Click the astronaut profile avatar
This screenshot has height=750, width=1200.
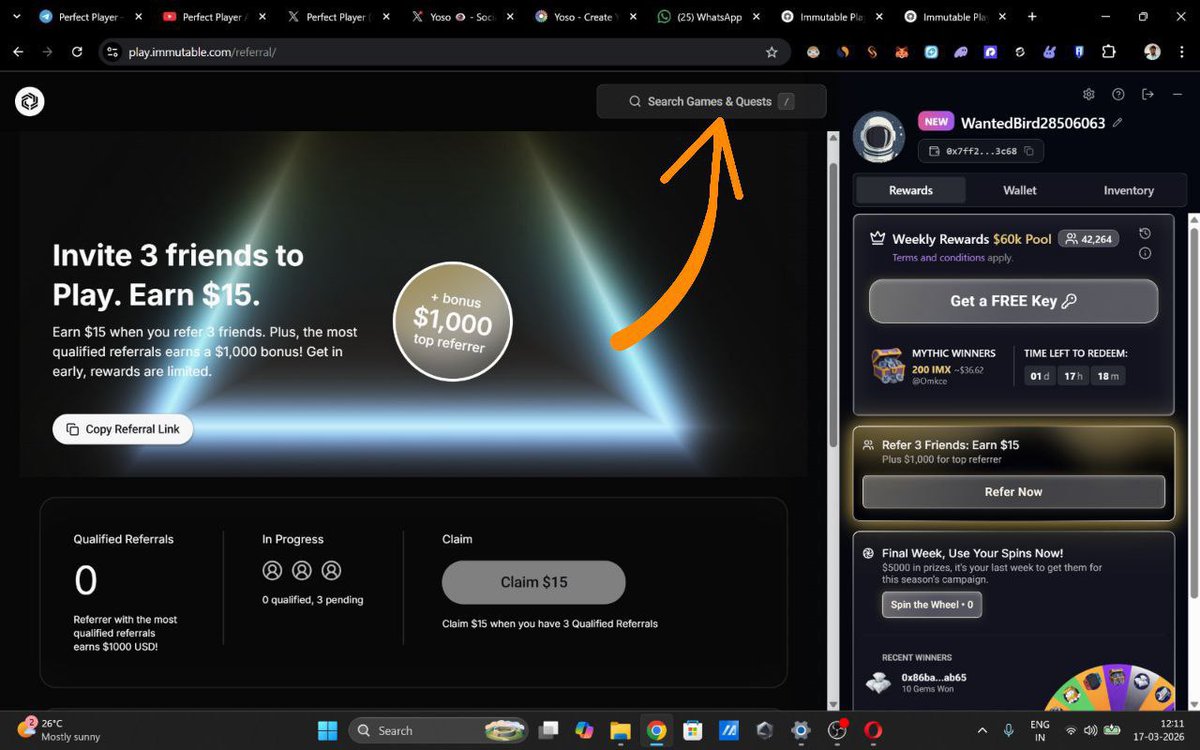pyautogui.click(x=879, y=137)
